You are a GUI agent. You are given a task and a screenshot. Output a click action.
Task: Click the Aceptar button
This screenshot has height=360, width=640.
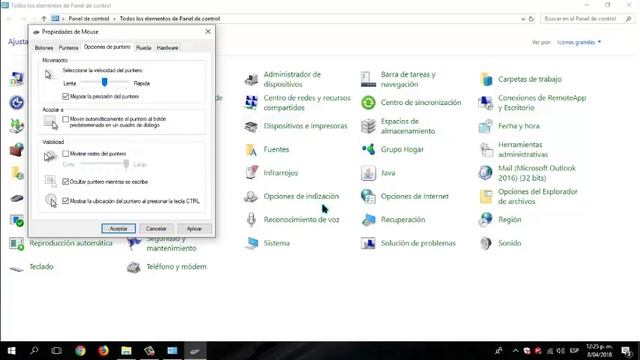pos(118,229)
